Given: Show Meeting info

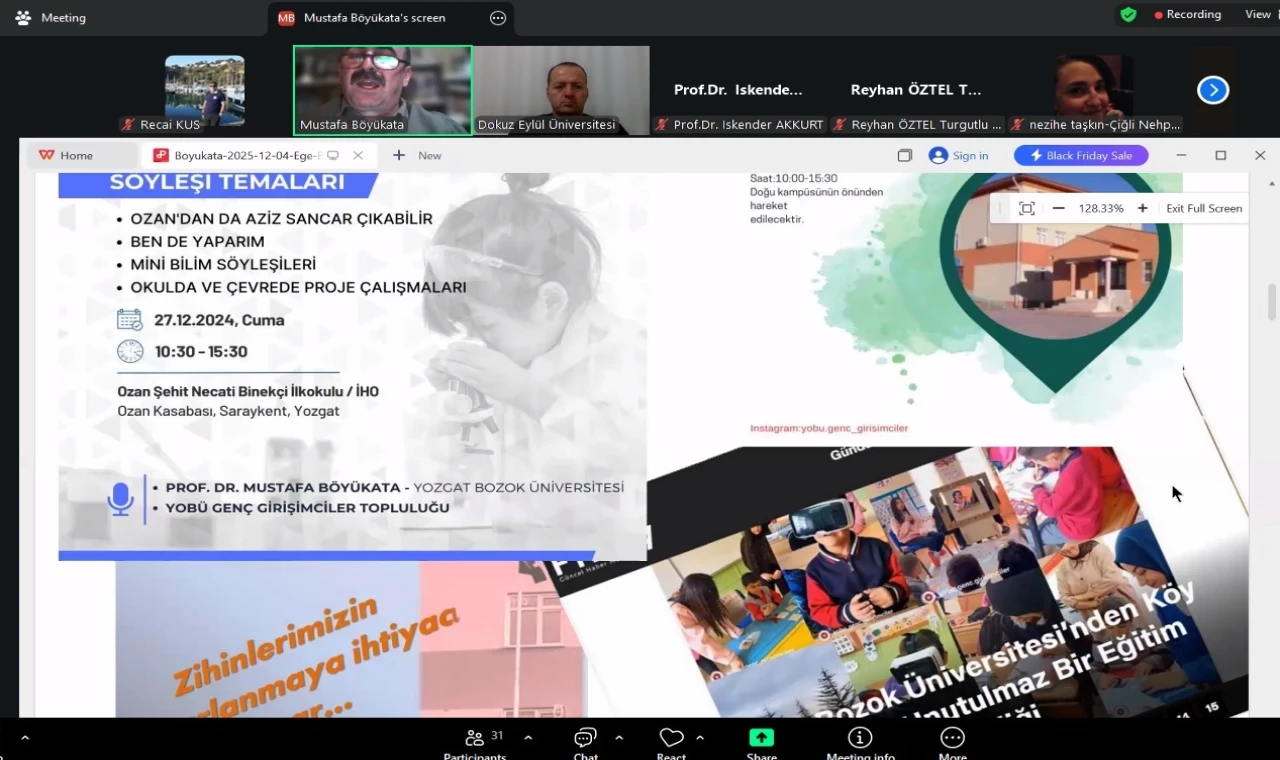Looking at the screenshot, I should tap(859, 740).
